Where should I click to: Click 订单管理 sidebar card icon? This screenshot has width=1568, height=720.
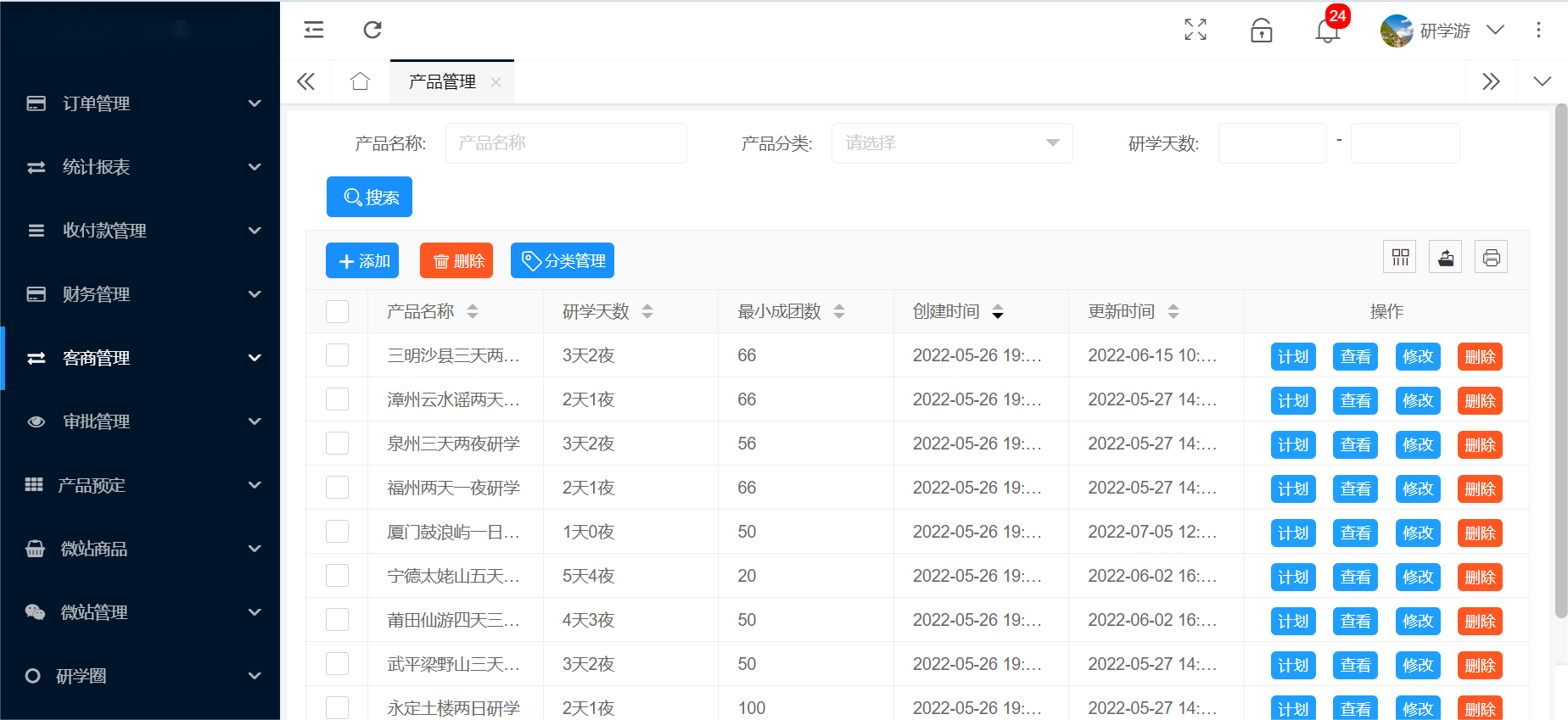click(36, 103)
